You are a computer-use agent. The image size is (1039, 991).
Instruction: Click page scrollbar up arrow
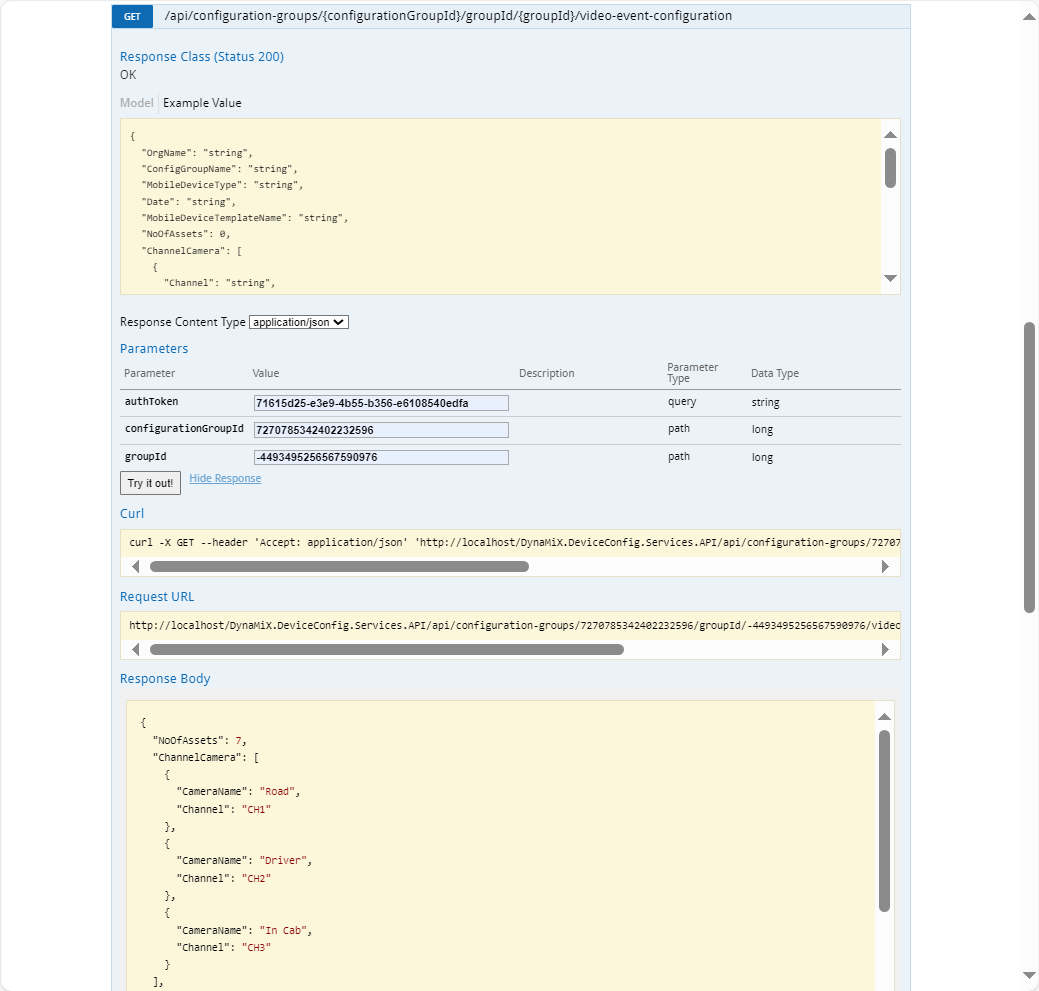click(x=1029, y=17)
